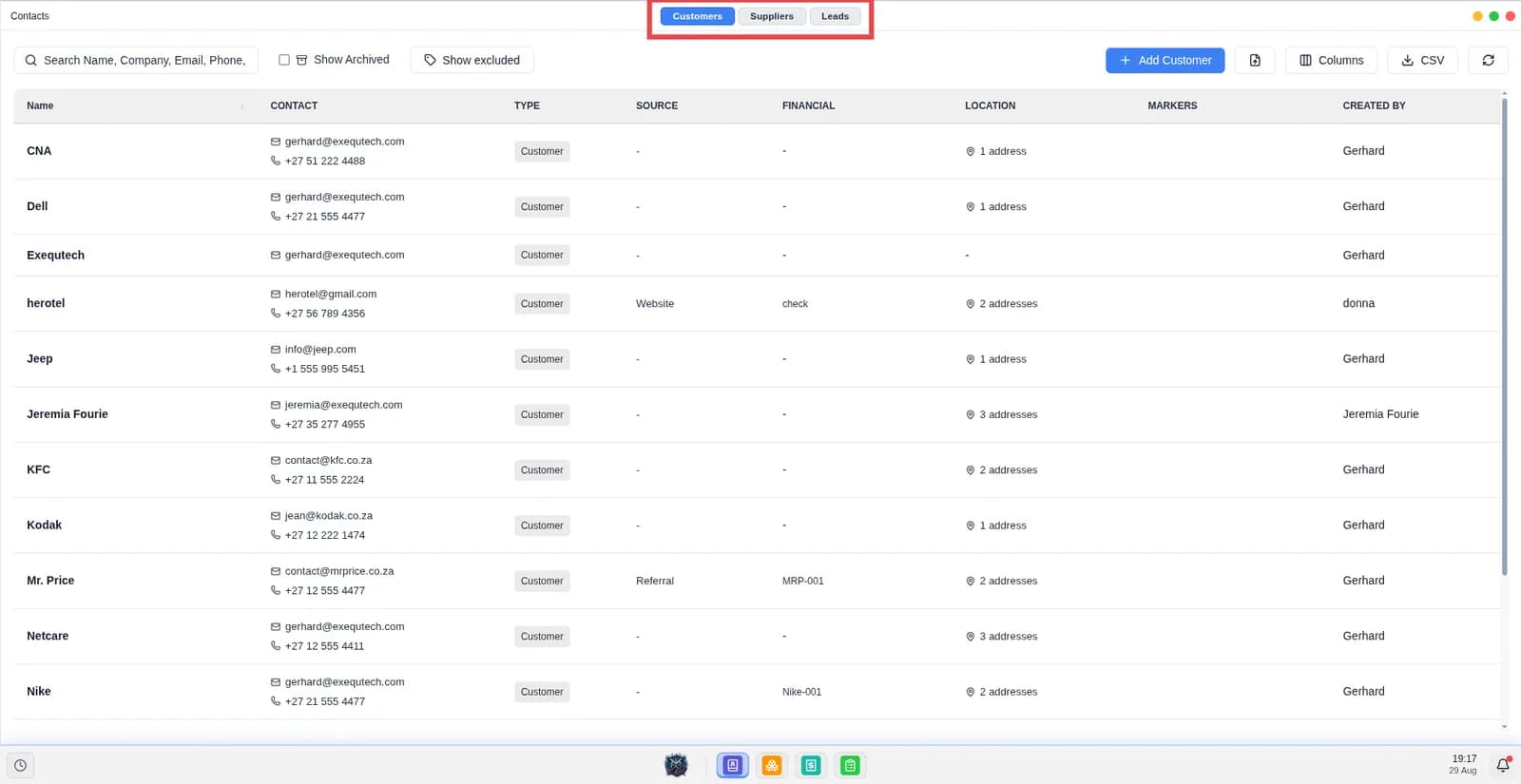Click the Customer type badge for Netcare
Screen dimensions: 1521x784
point(542,637)
